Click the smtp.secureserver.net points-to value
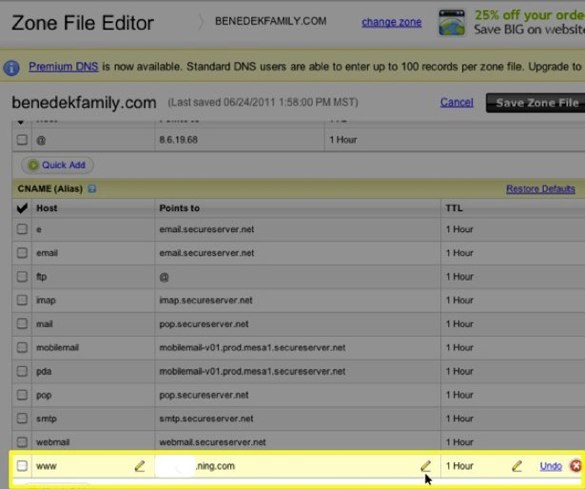The image size is (585, 489). click(206, 419)
